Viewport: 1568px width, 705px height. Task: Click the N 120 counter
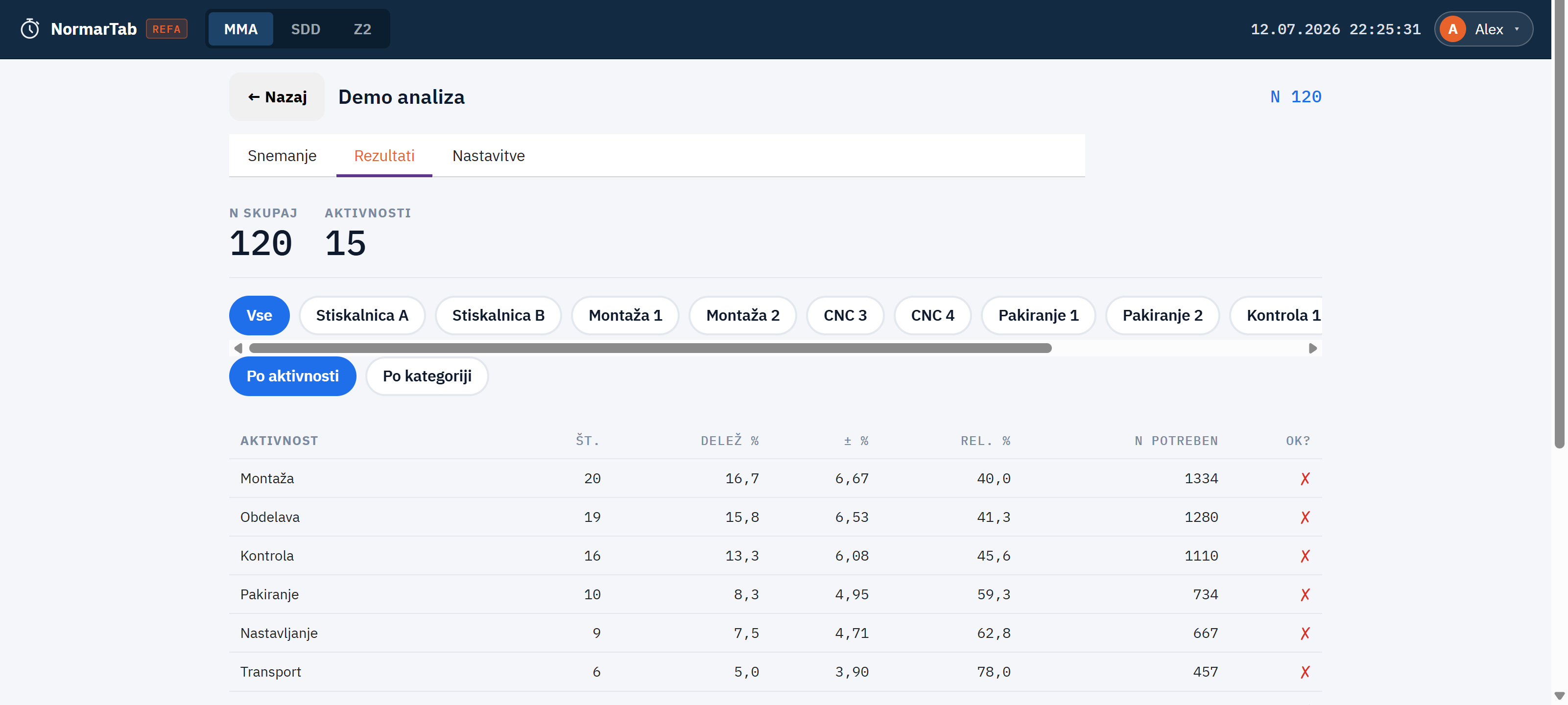1295,97
